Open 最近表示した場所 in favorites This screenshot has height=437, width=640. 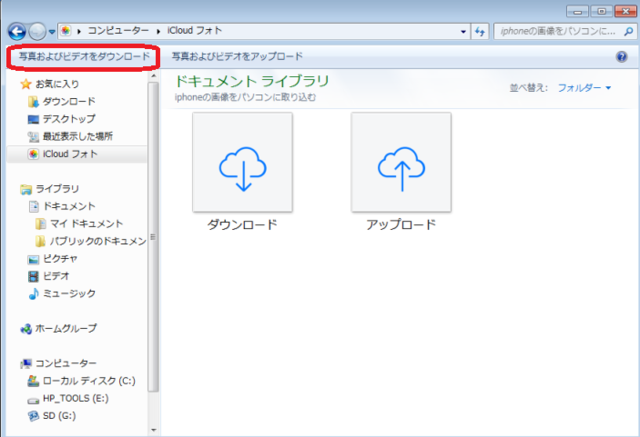77,136
